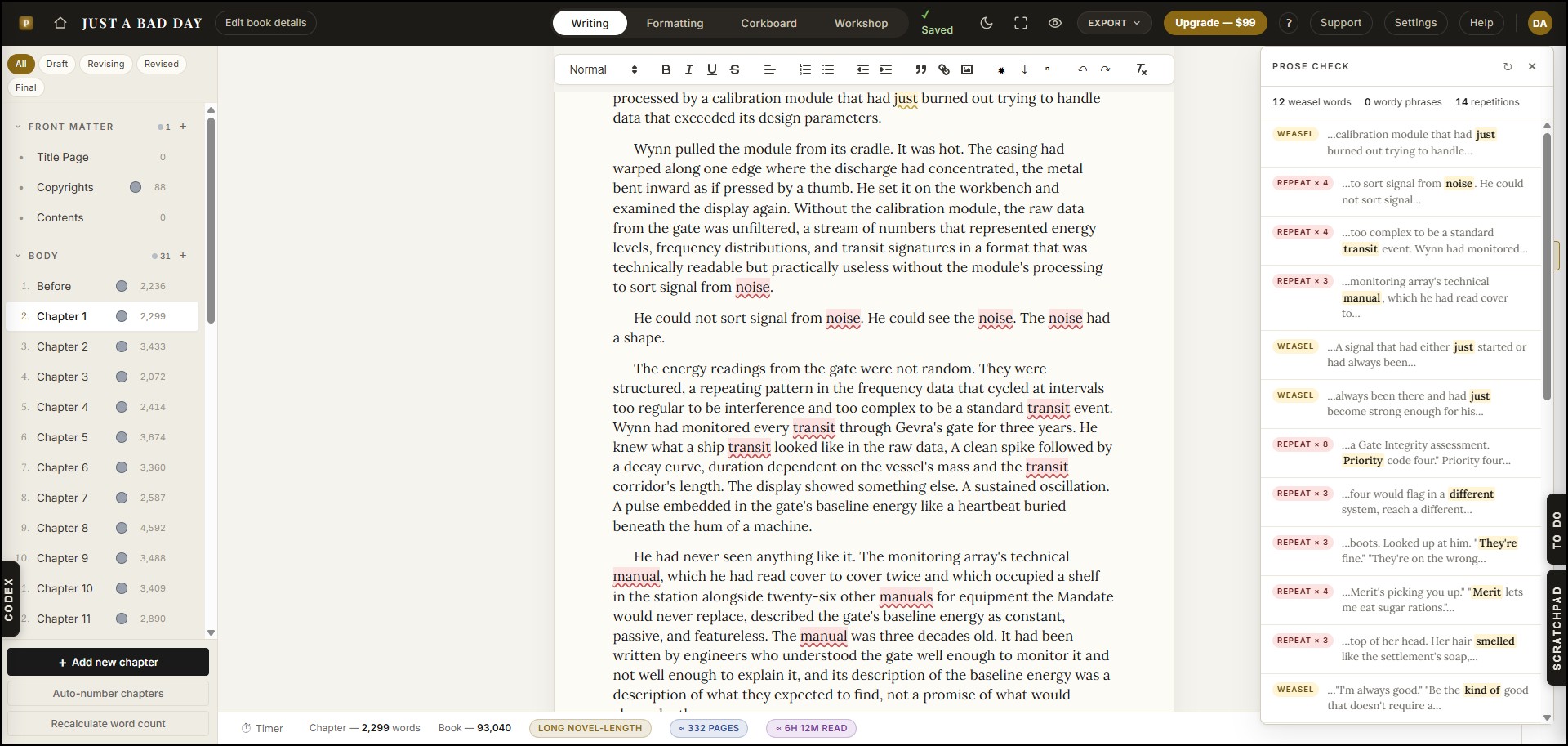Open the question mark help icon

coord(1288,23)
